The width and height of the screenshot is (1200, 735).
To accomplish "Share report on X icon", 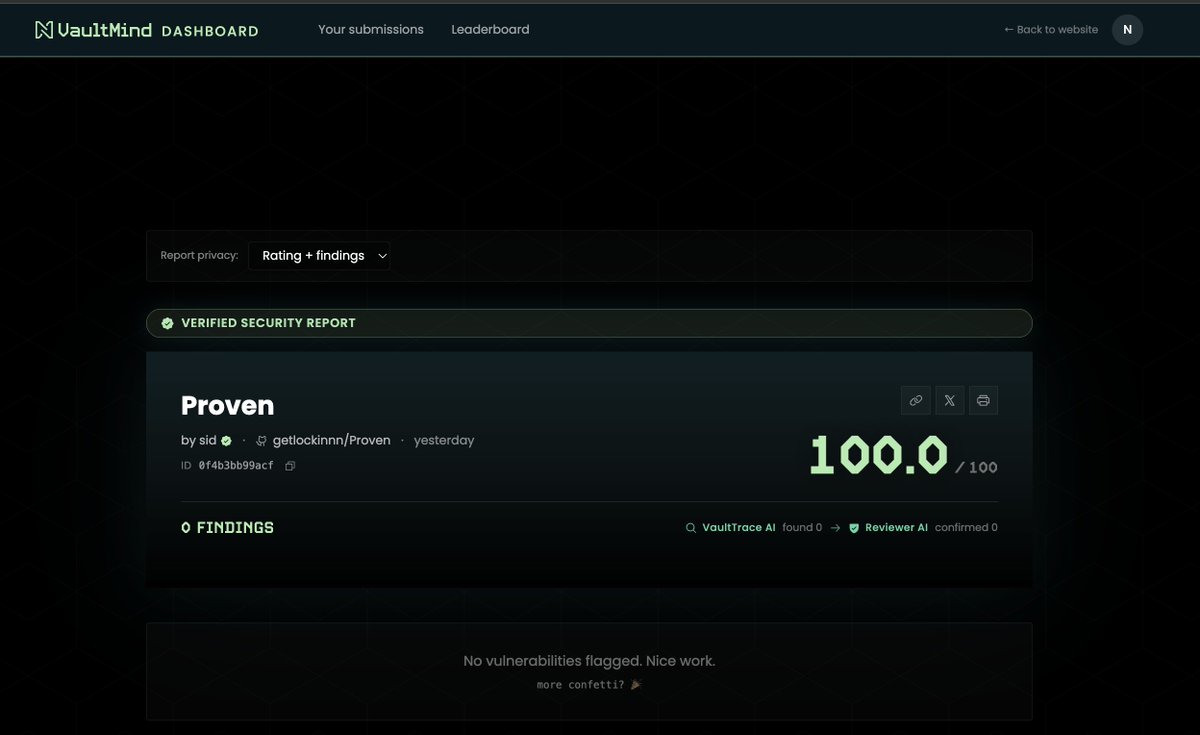I will pyautogui.click(x=949, y=400).
